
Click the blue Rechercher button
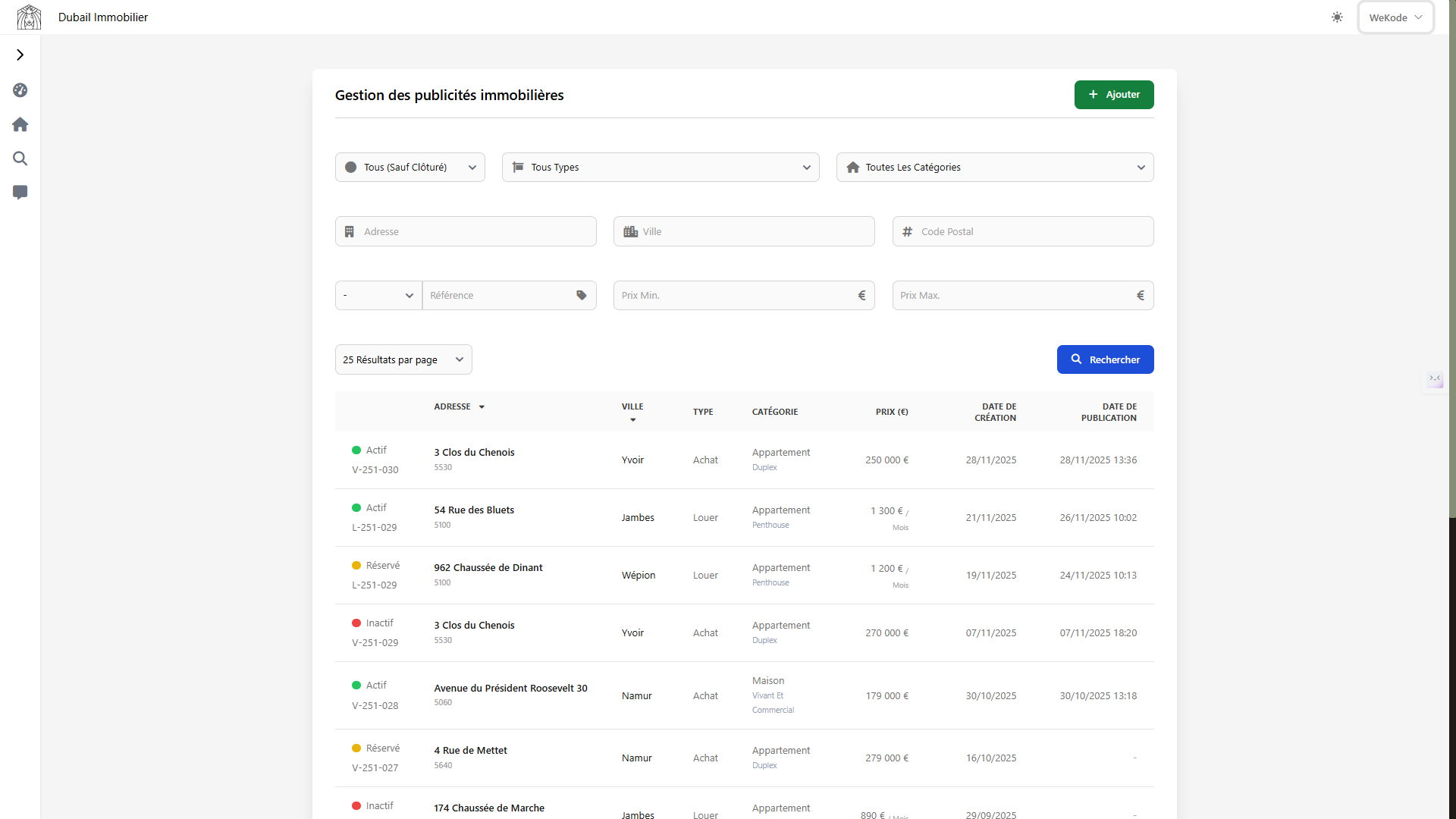point(1105,359)
